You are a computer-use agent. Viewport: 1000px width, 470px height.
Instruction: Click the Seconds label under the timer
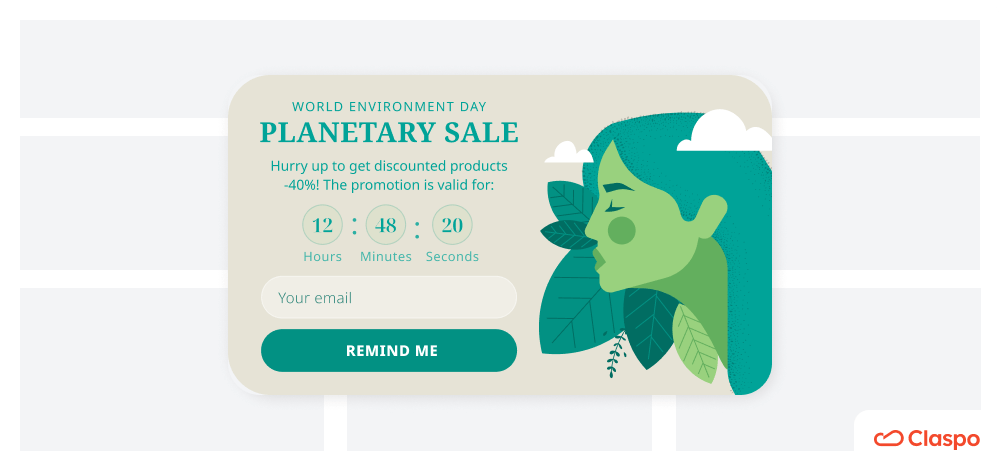pos(452,257)
